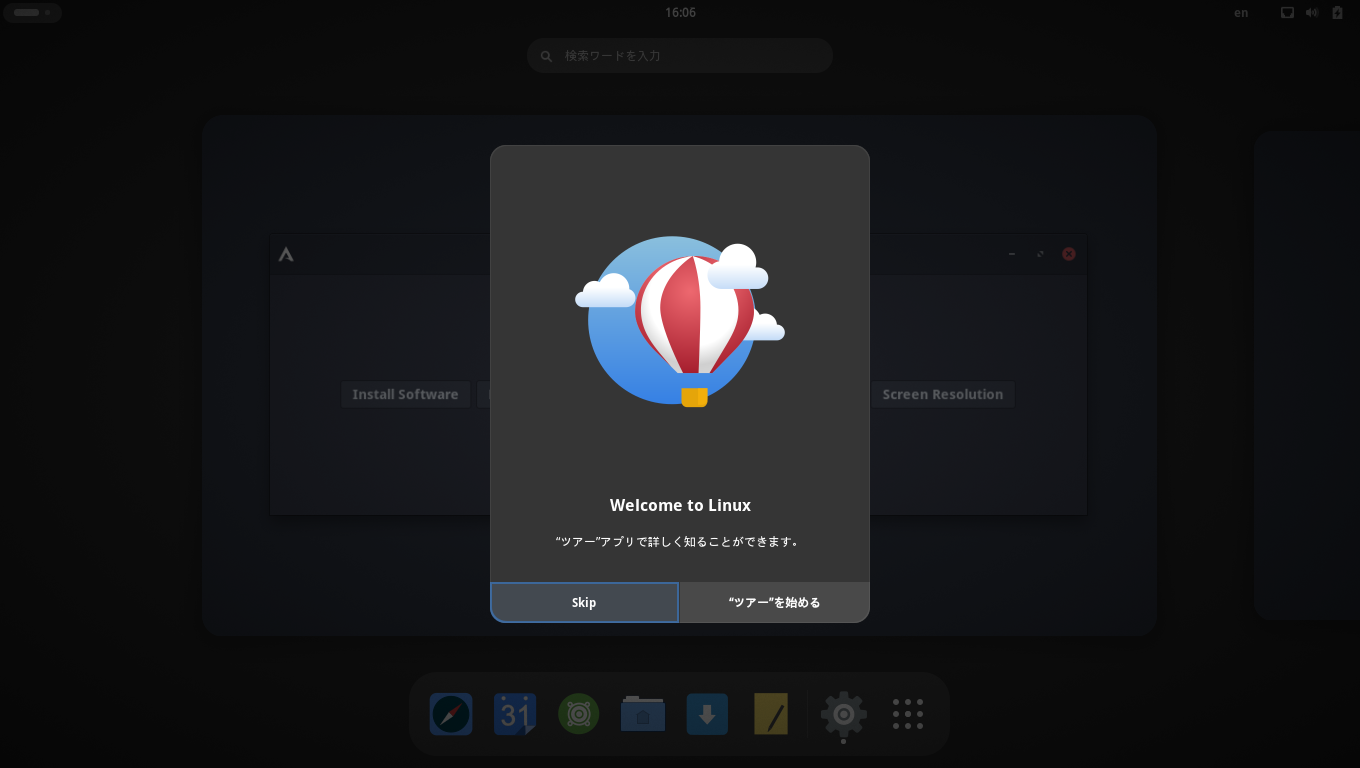This screenshot has width=1360, height=768.
Task: Click the volume speaker icon in top bar
Action: 1312,13
